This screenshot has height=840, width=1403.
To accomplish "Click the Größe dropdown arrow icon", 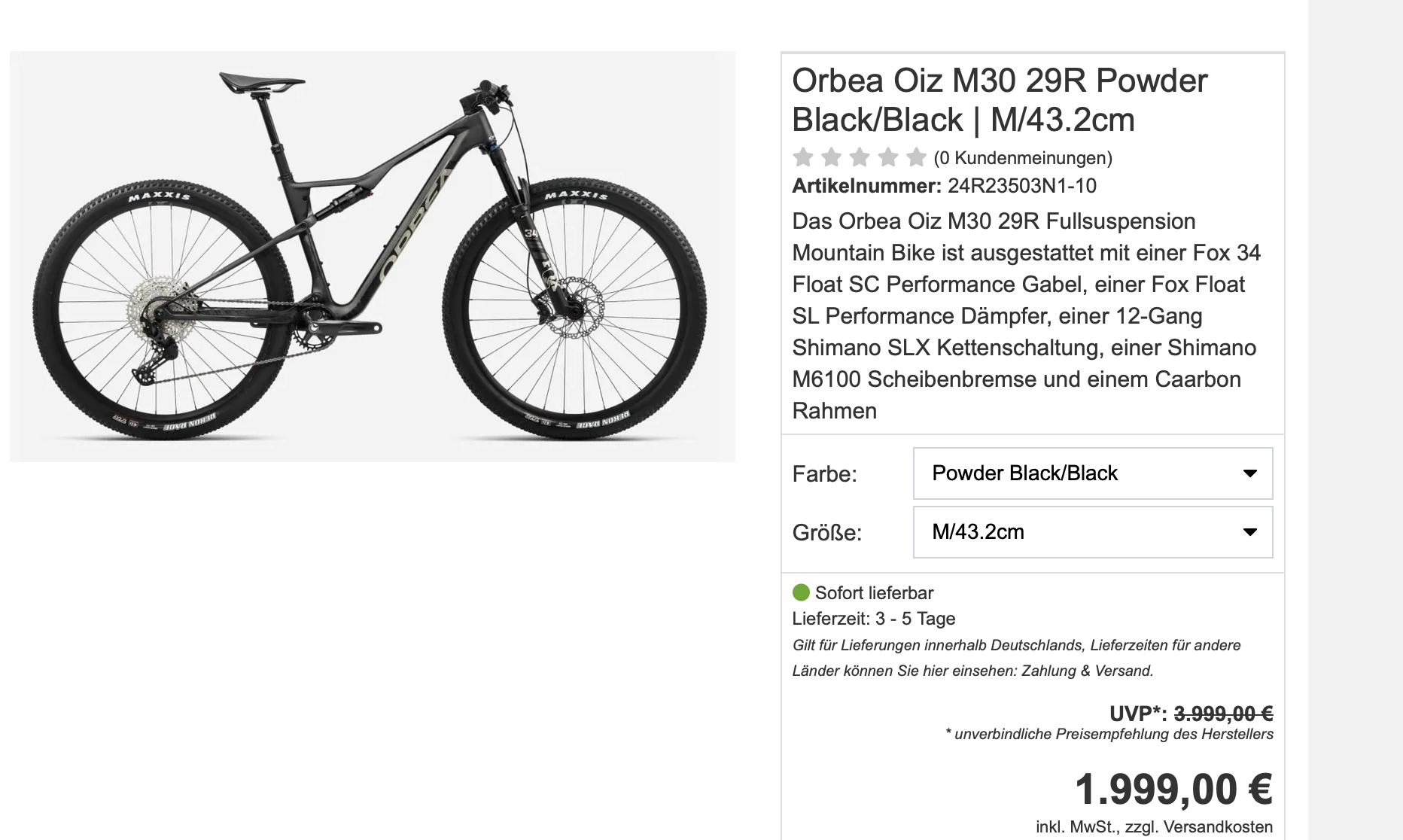I will [x=1249, y=532].
